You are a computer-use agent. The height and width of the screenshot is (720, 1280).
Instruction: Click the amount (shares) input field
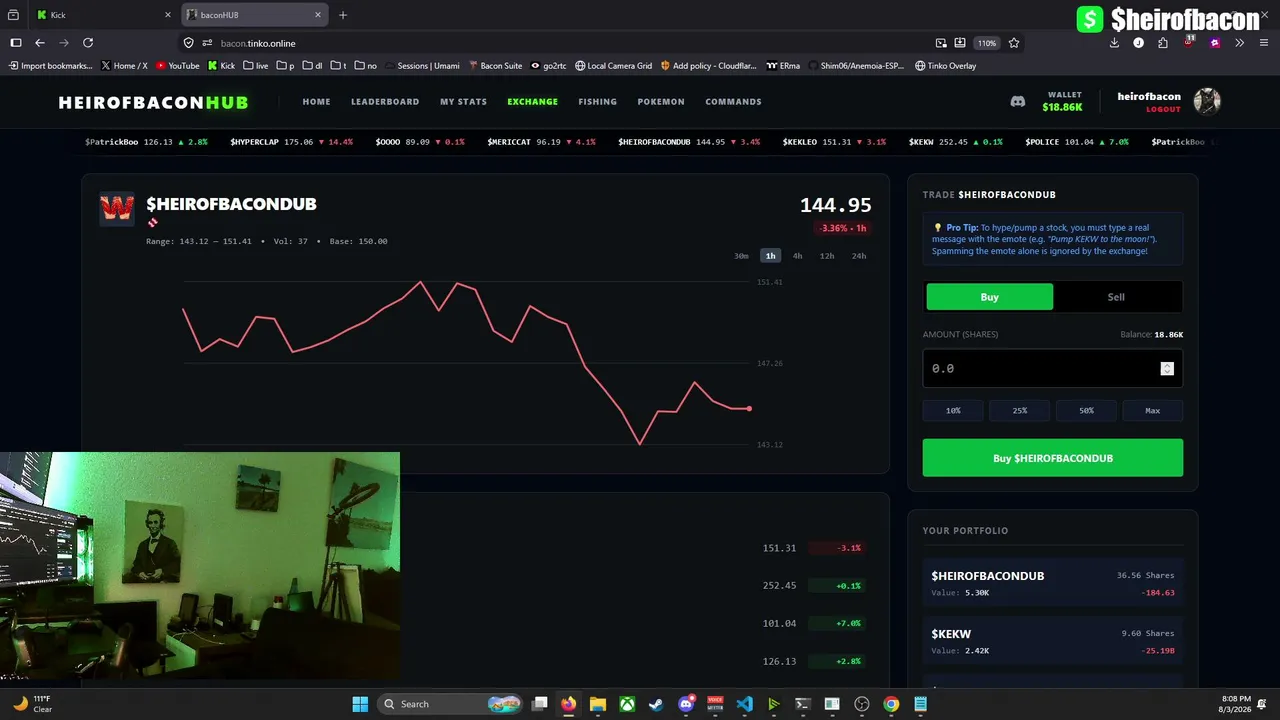[1053, 368]
